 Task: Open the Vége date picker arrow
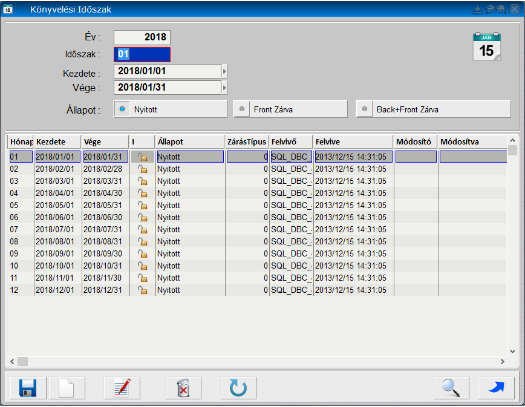pos(224,88)
